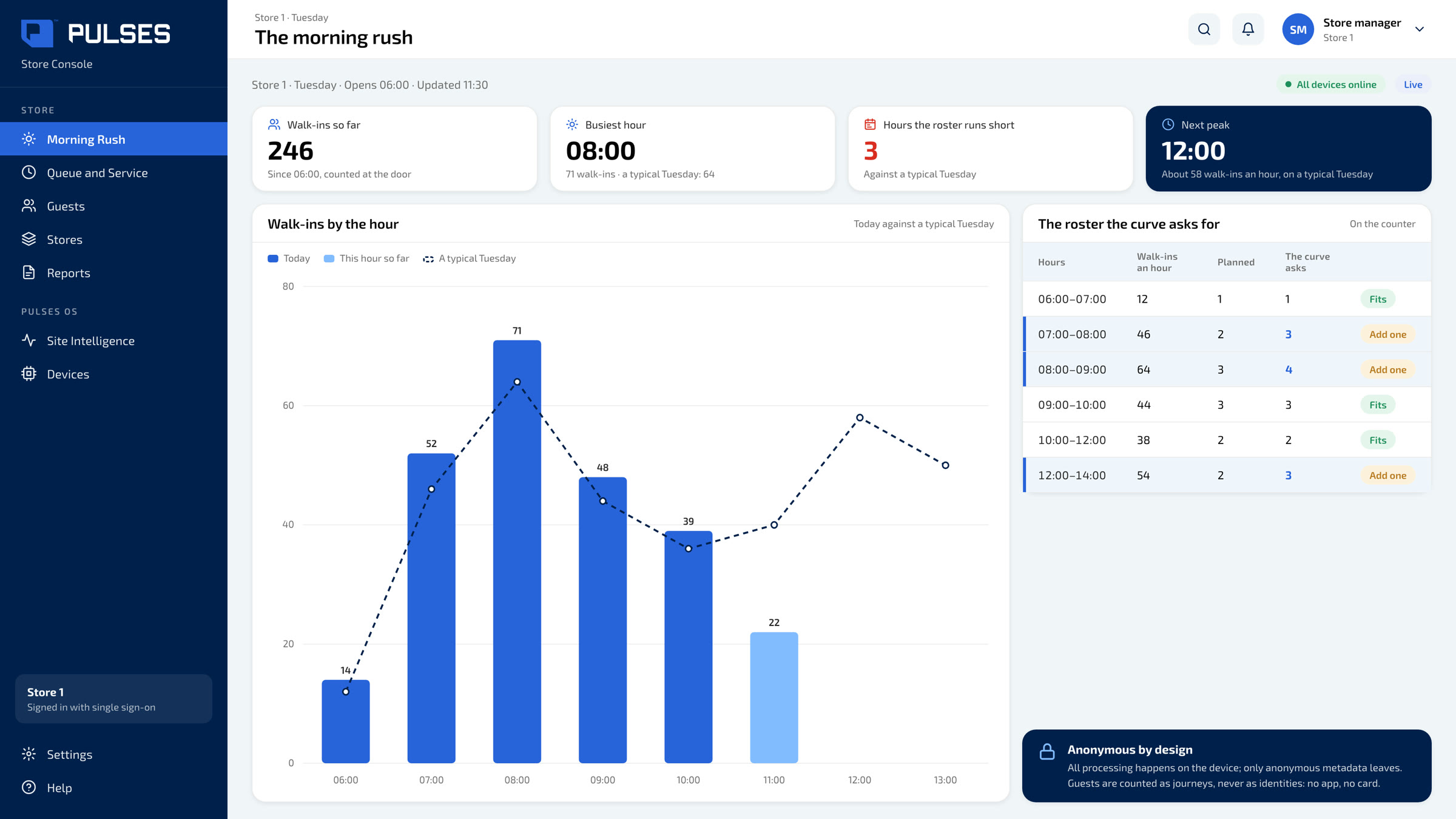1456x819 pixels.
Task: Toggle This hour so far legend swatch
Action: pyautogui.click(x=329, y=258)
